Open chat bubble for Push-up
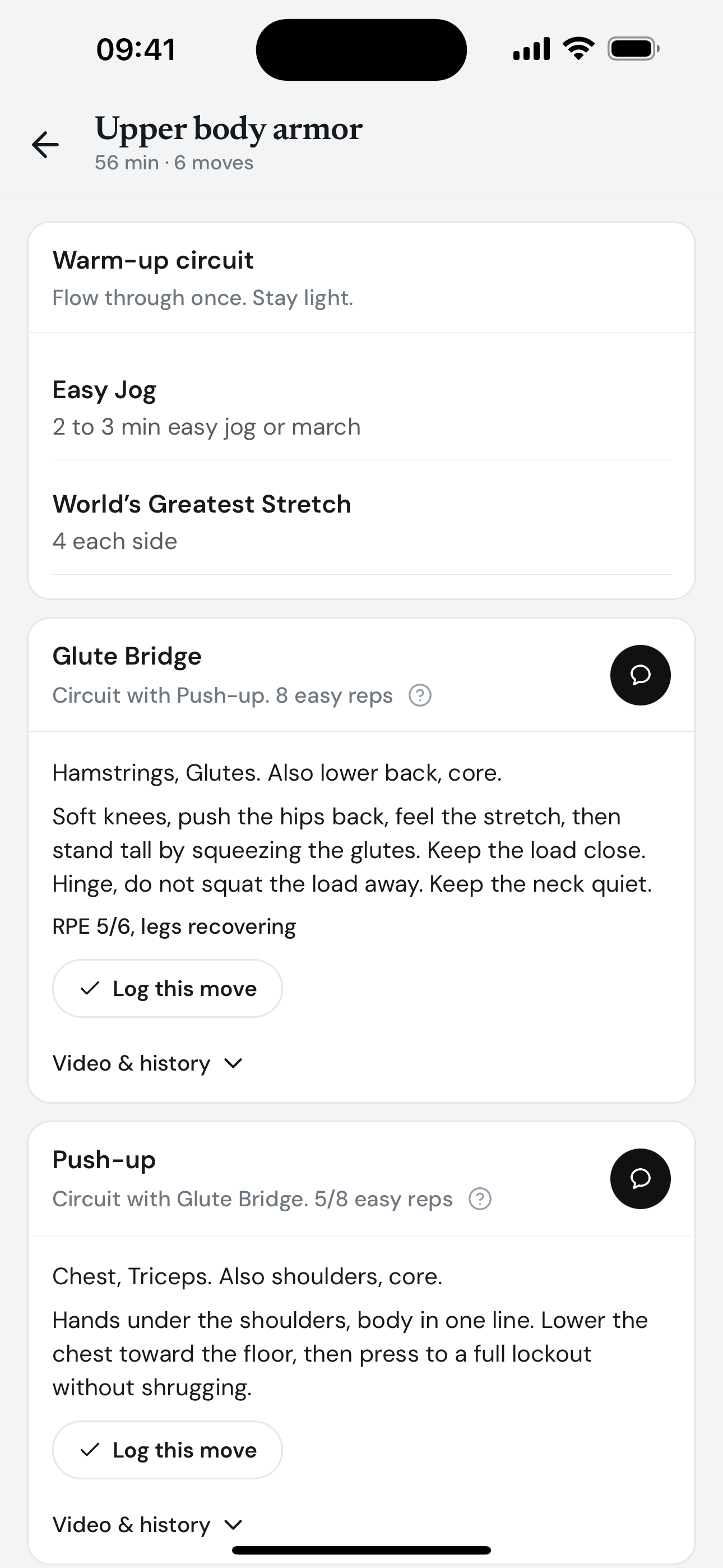Image resolution: width=723 pixels, height=1568 pixels. 640,1178
